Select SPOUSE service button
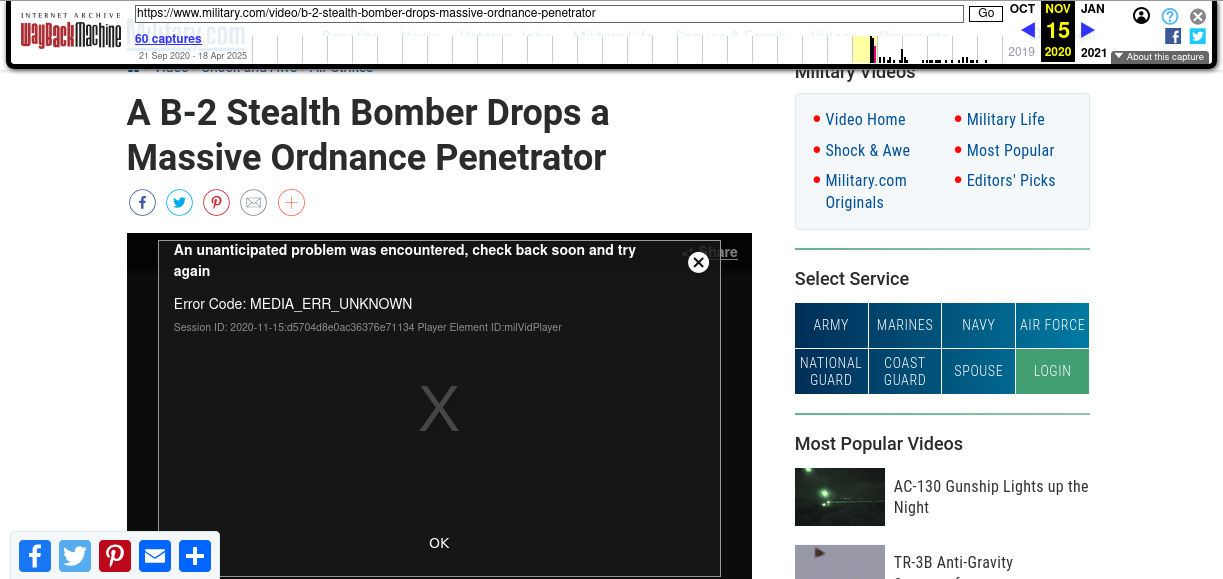 pyautogui.click(x=978, y=371)
